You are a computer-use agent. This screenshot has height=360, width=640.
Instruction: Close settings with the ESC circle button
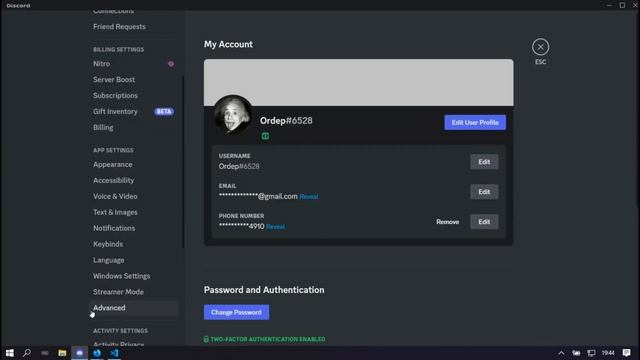540,47
